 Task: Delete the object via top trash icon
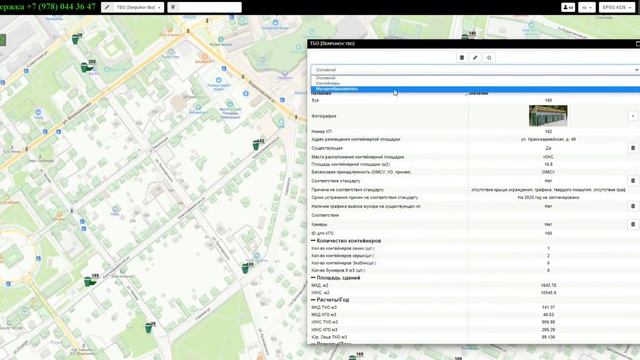[462, 58]
